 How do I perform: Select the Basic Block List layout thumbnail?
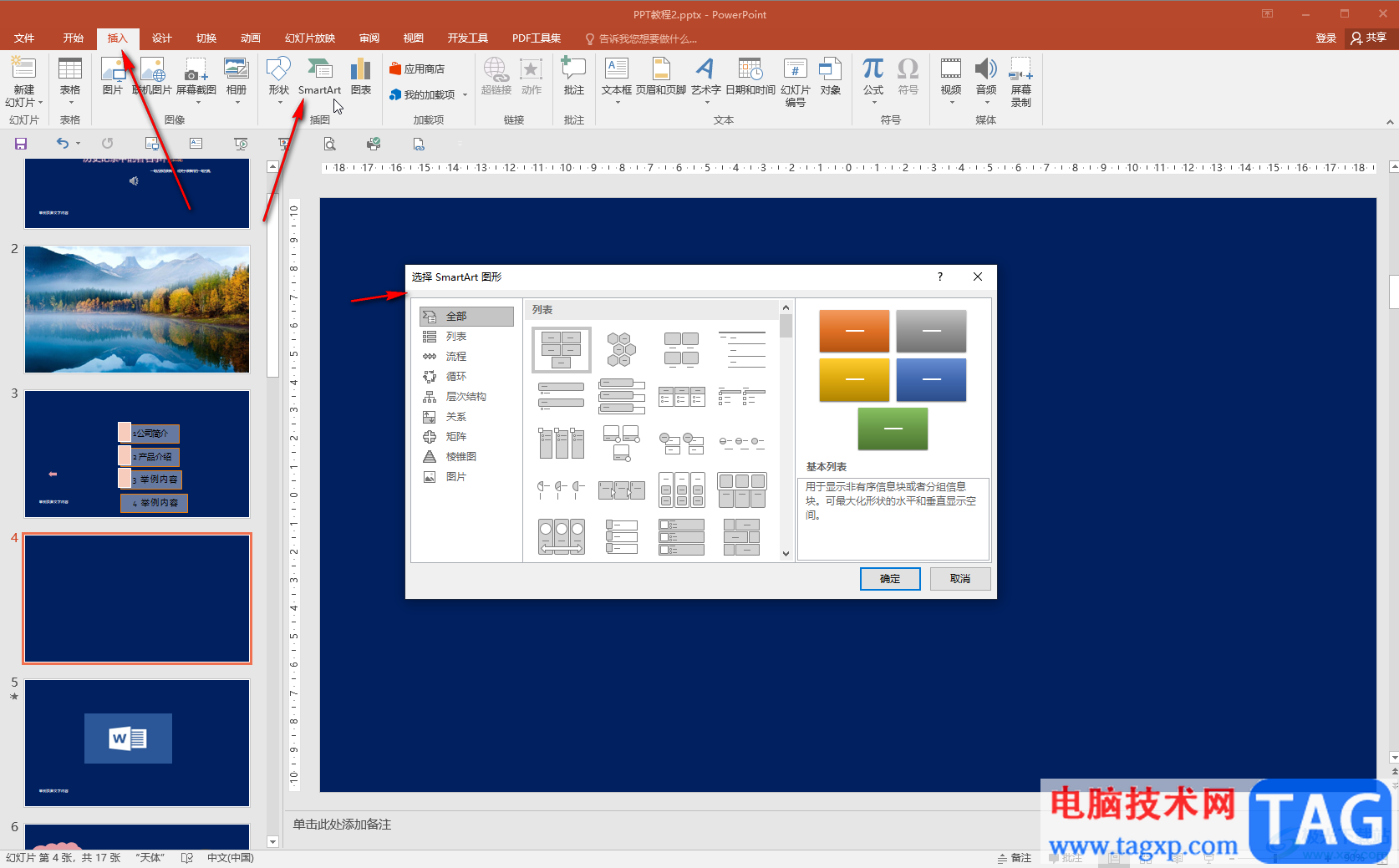[x=561, y=350]
